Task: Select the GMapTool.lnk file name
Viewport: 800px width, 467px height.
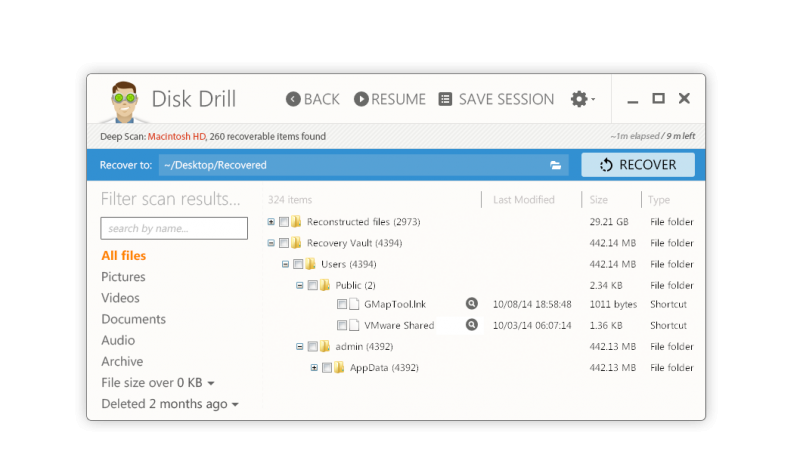Action: pos(395,304)
